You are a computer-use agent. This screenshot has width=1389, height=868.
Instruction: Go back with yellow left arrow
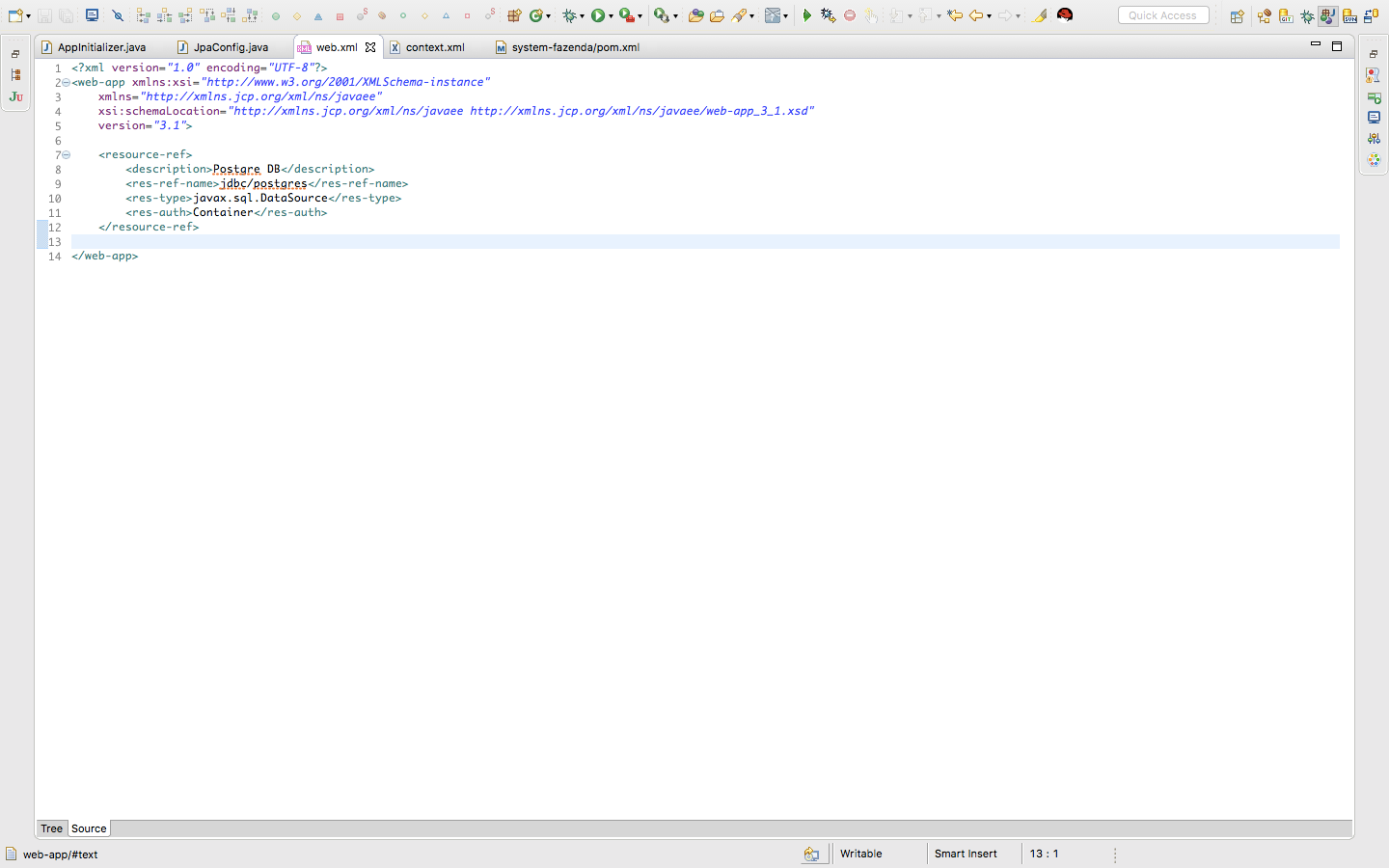point(976,15)
